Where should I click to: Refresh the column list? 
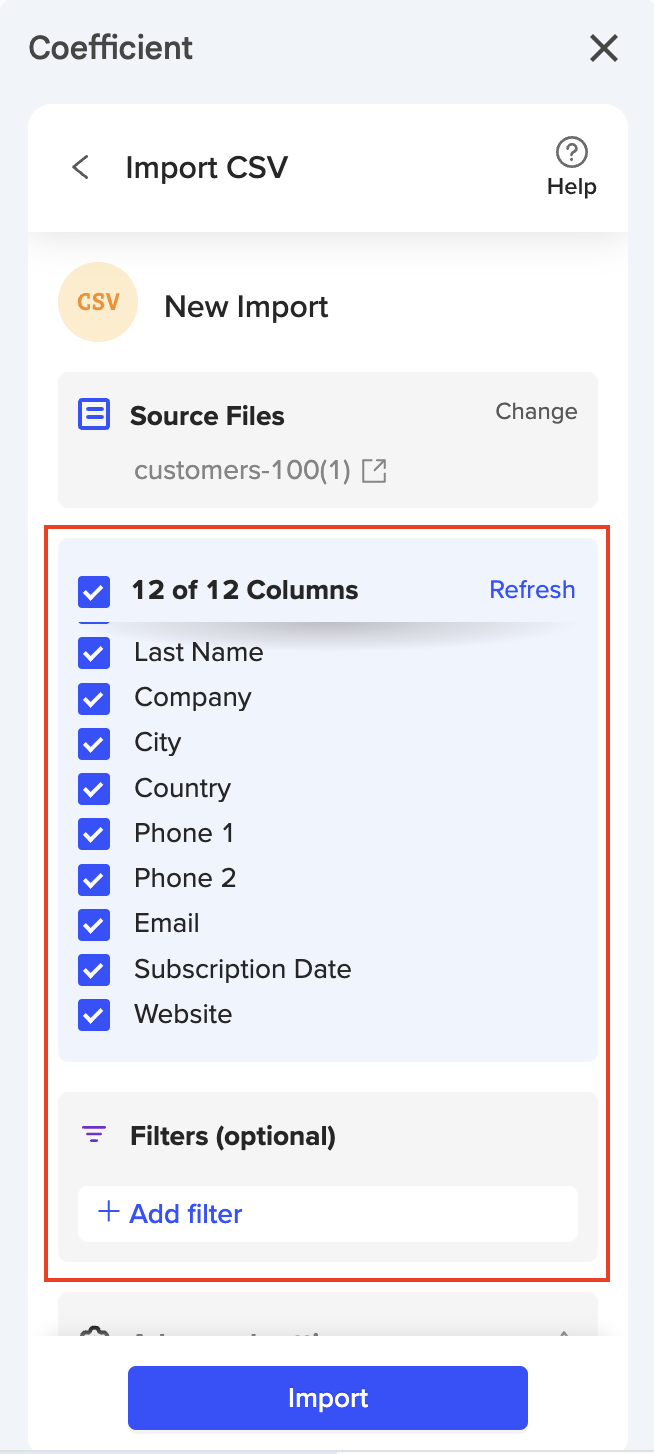click(x=532, y=590)
